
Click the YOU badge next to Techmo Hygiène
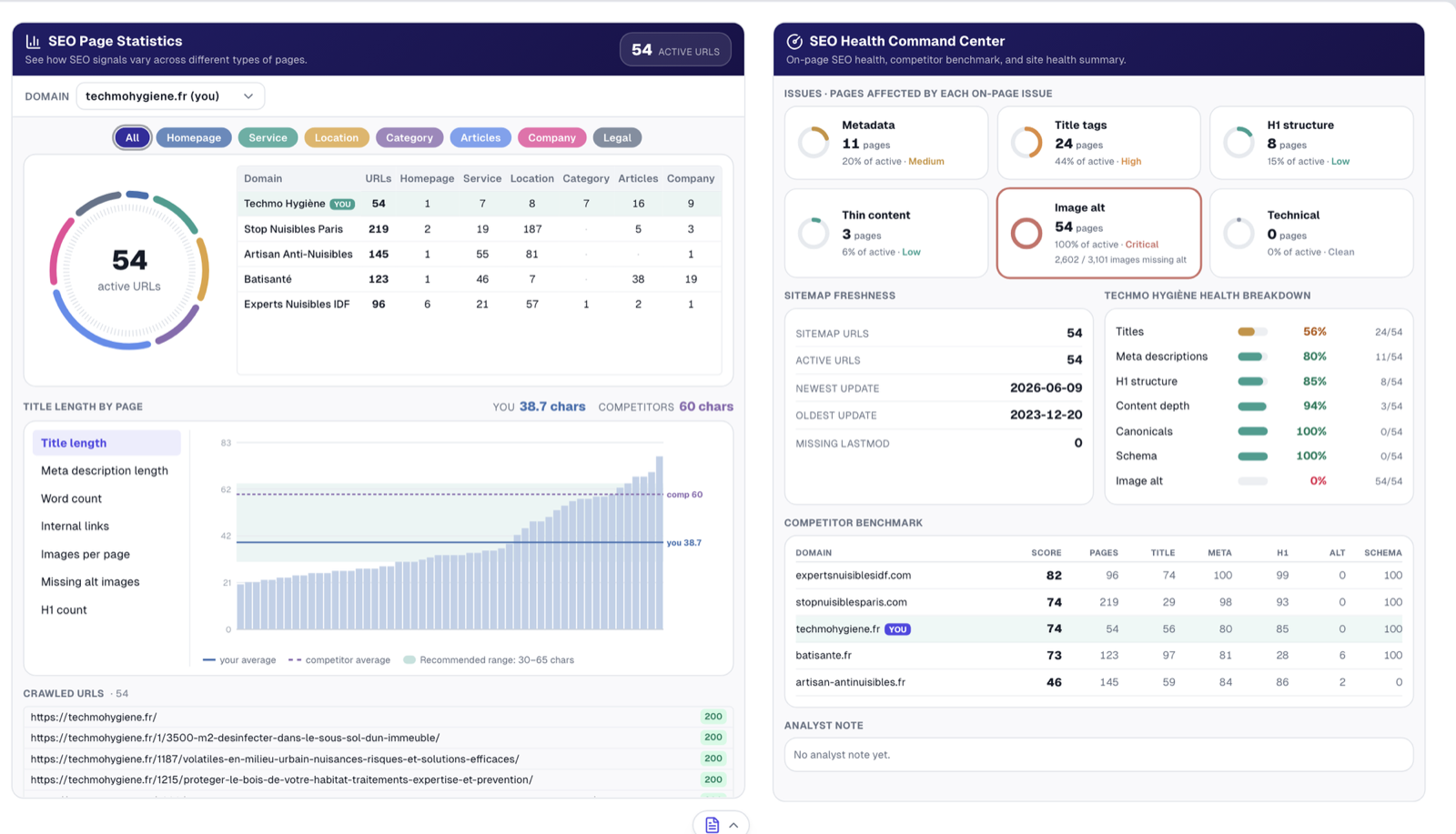click(x=342, y=204)
